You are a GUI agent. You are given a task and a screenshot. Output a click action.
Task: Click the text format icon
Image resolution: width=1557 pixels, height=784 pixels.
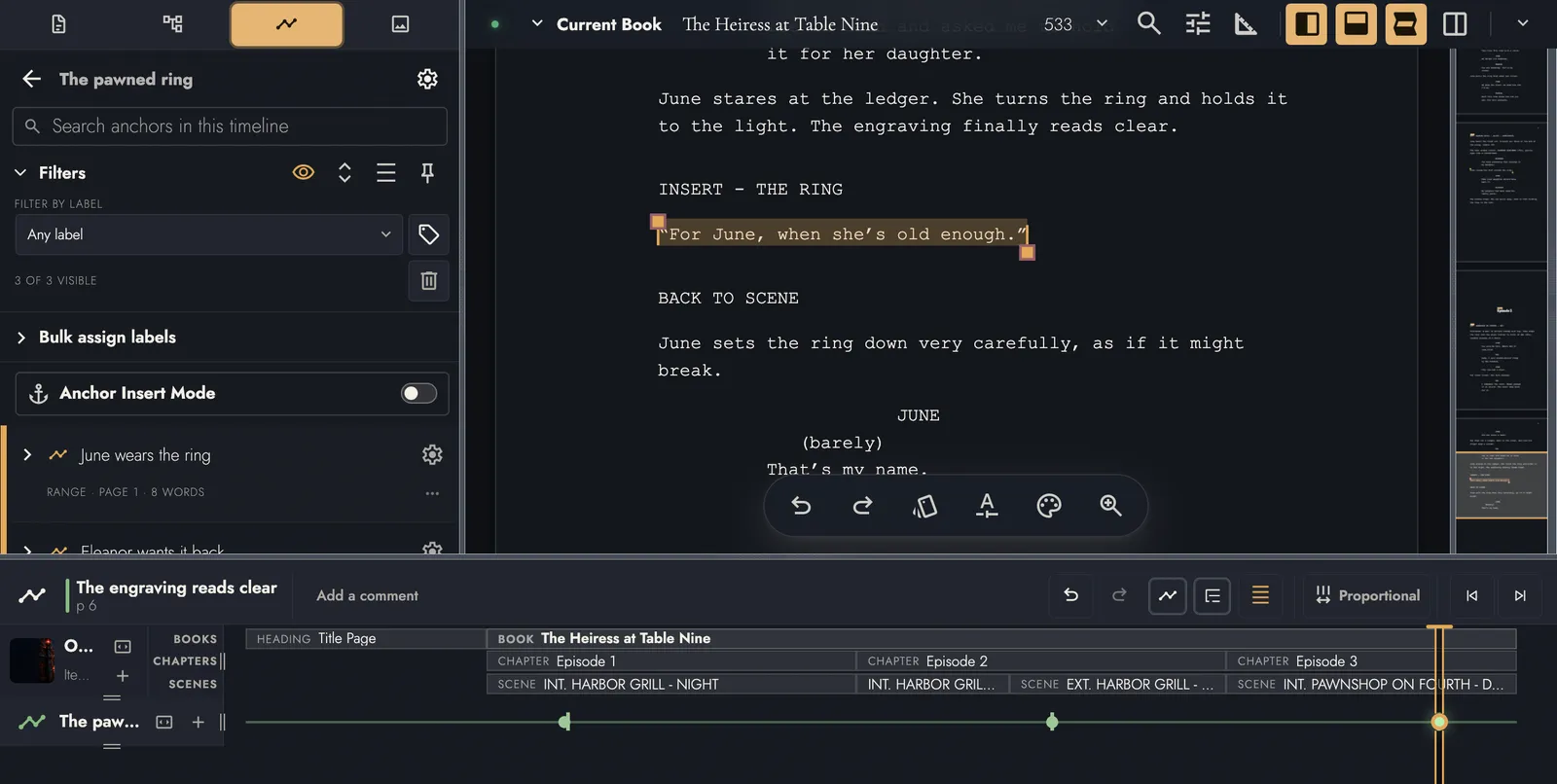(987, 506)
